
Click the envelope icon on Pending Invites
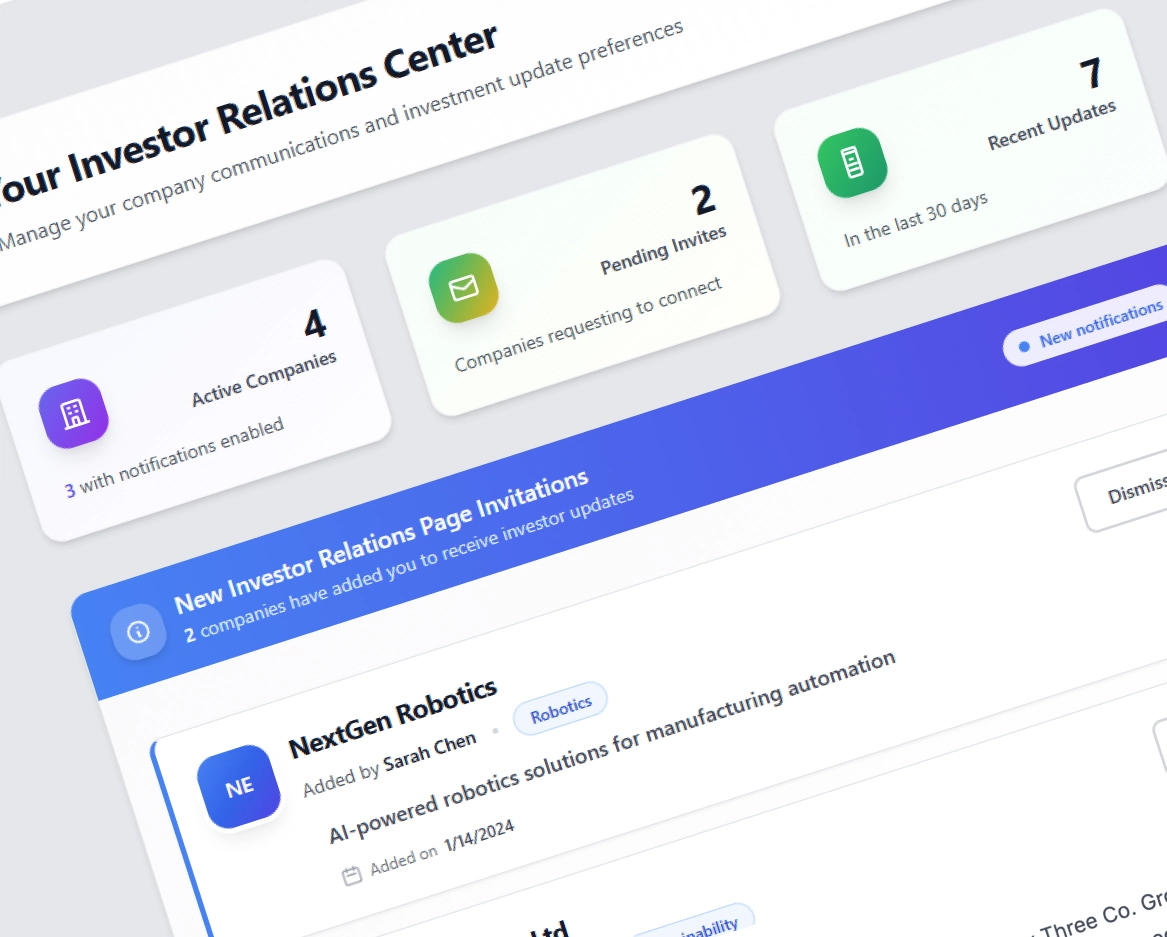463,288
